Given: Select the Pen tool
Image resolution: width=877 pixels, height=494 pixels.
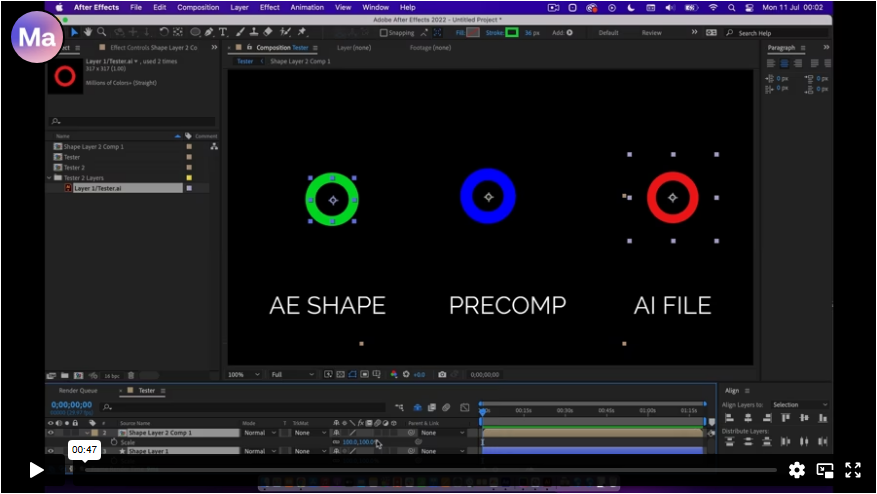Looking at the screenshot, I should [x=209, y=32].
